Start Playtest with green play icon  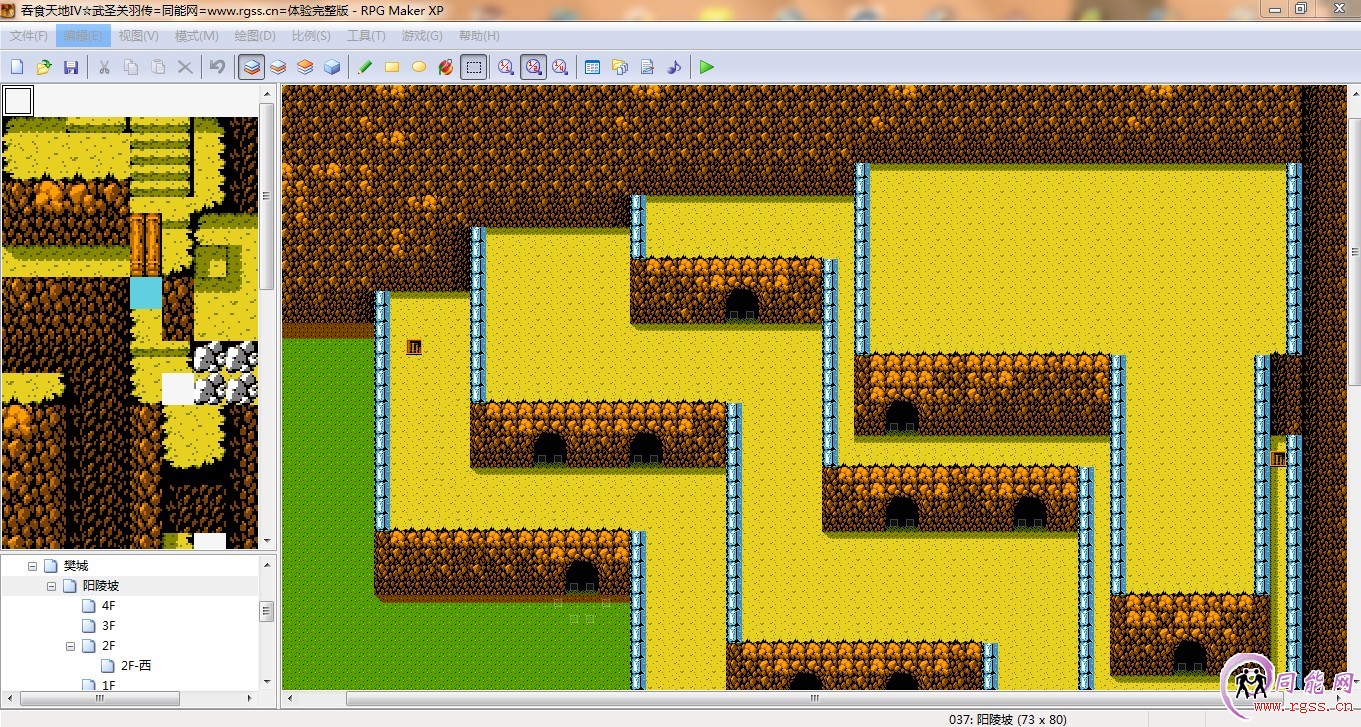coord(707,67)
